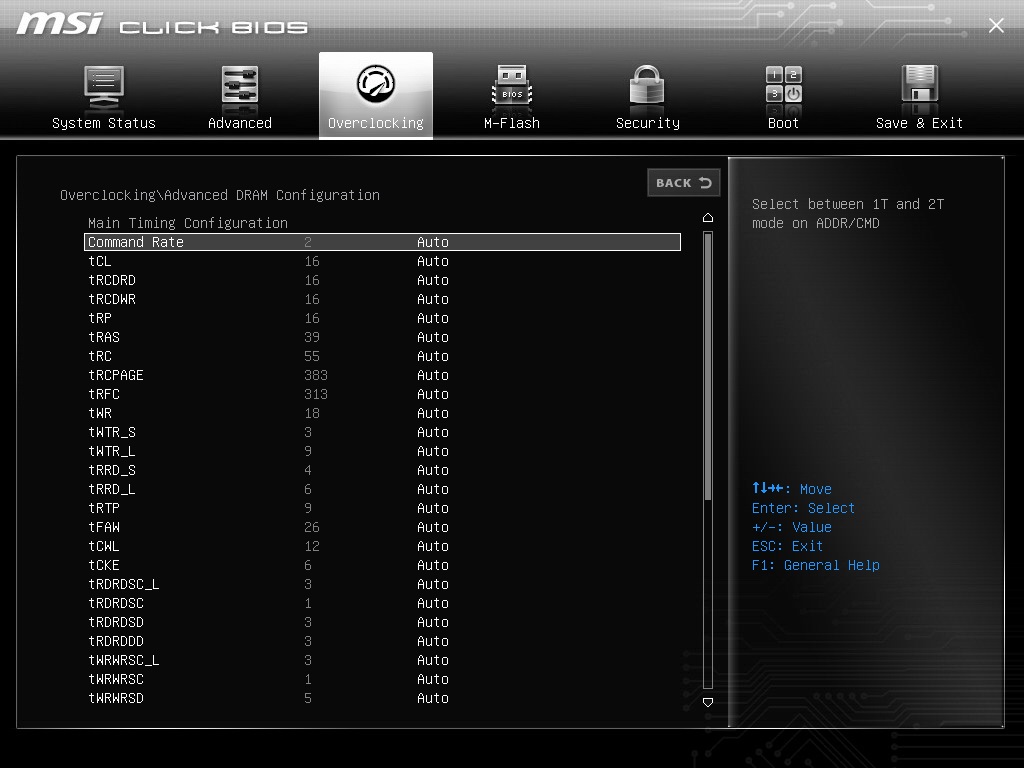
Task: Click scroll down arrow of timing list
Action: point(708,702)
